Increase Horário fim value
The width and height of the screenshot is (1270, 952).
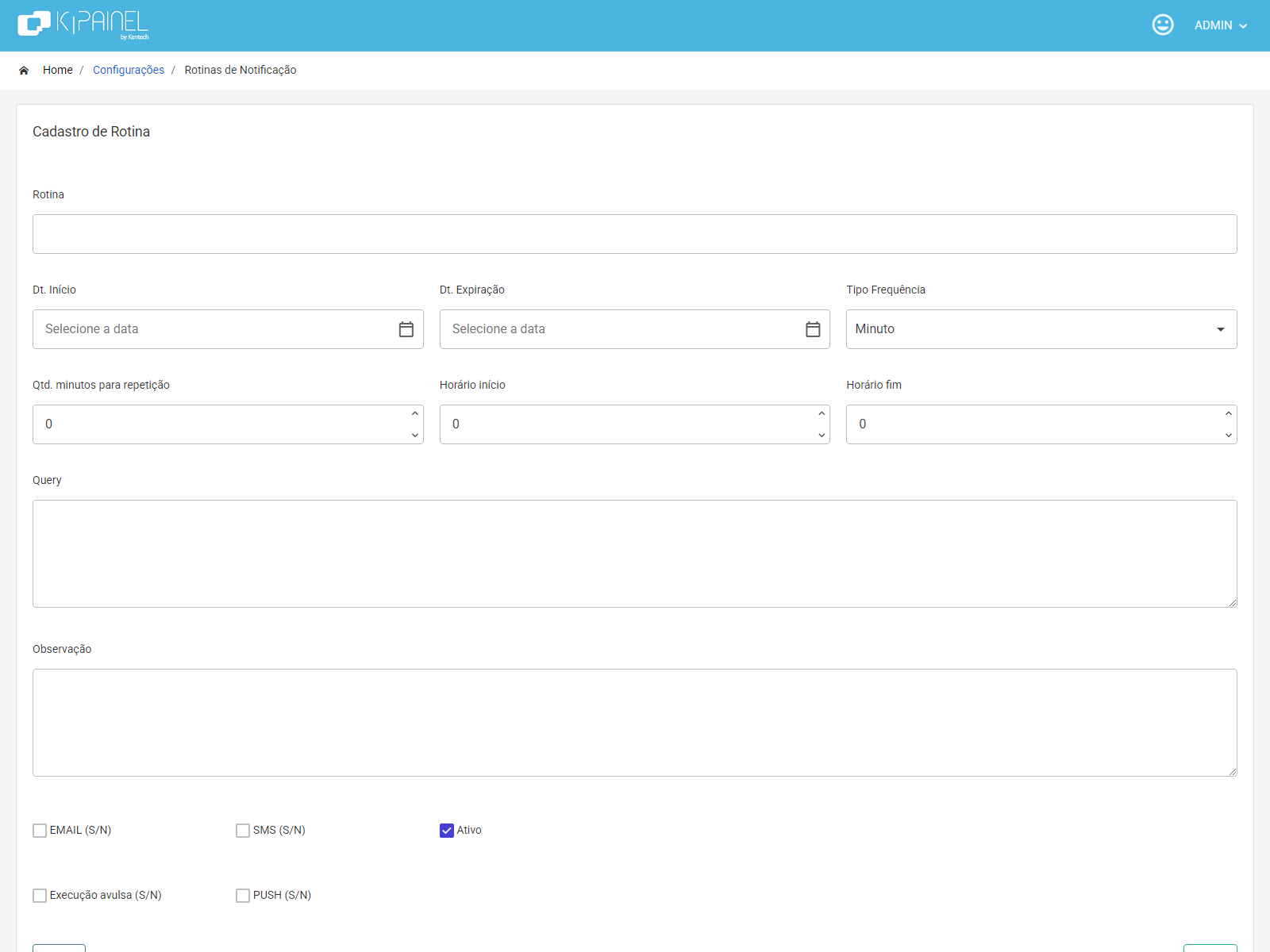(1229, 413)
